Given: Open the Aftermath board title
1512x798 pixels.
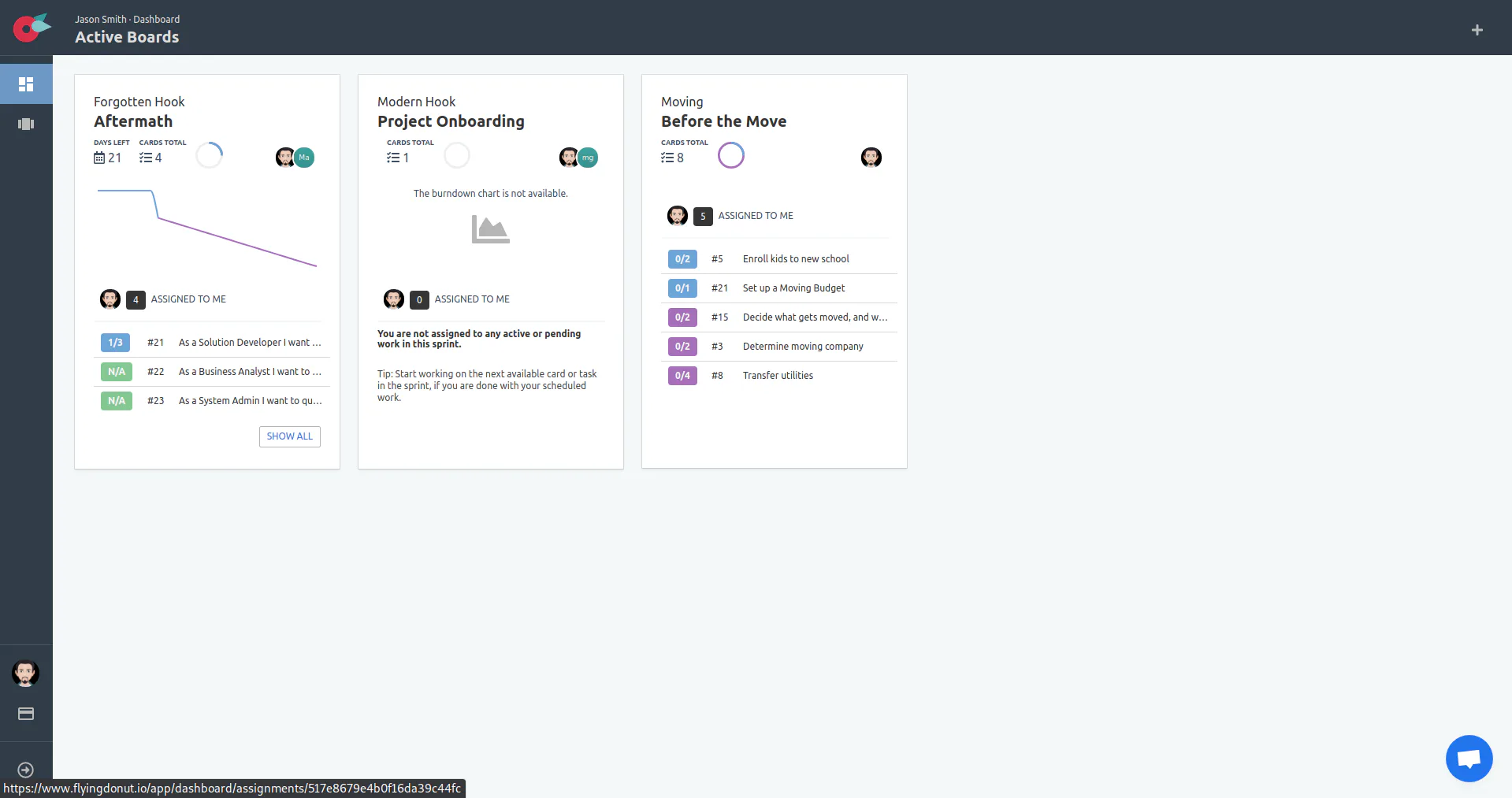Looking at the screenshot, I should 133,121.
